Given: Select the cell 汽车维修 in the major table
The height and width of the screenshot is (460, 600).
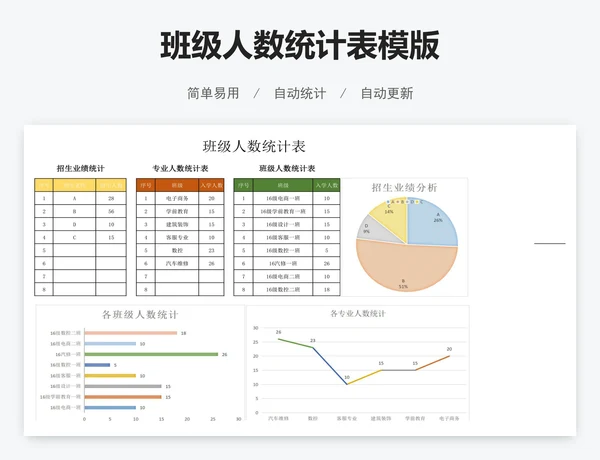Looking at the screenshot, I should pyautogui.click(x=177, y=263).
